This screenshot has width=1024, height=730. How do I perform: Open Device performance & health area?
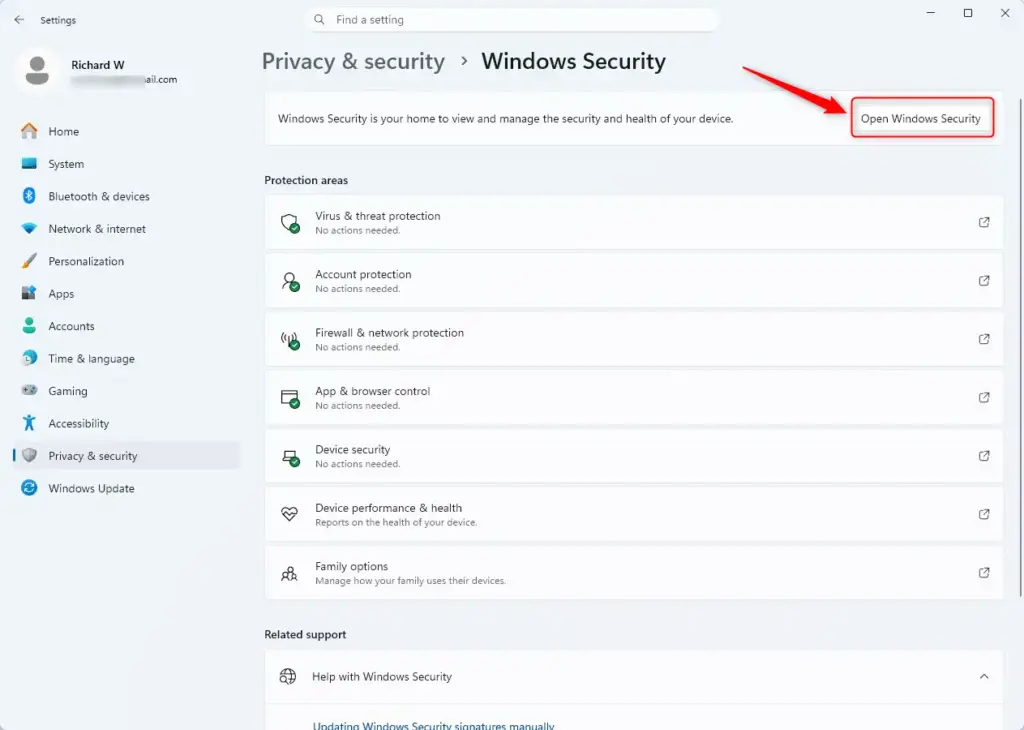pyautogui.click(x=633, y=515)
